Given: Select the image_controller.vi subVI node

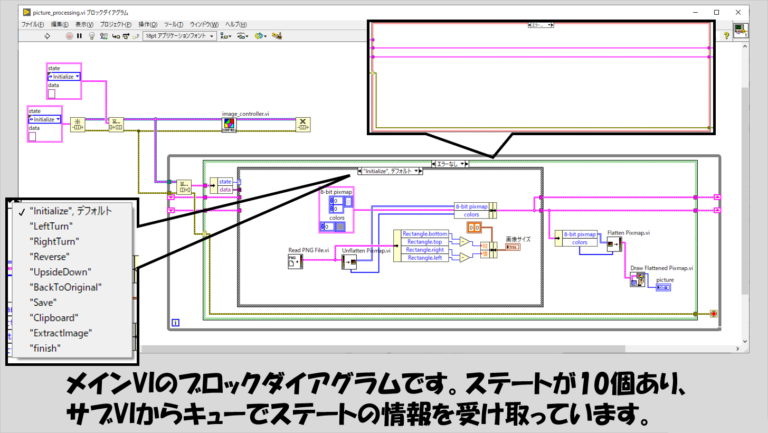Looking at the screenshot, I should pyautogui.click(x=229, y=124).
